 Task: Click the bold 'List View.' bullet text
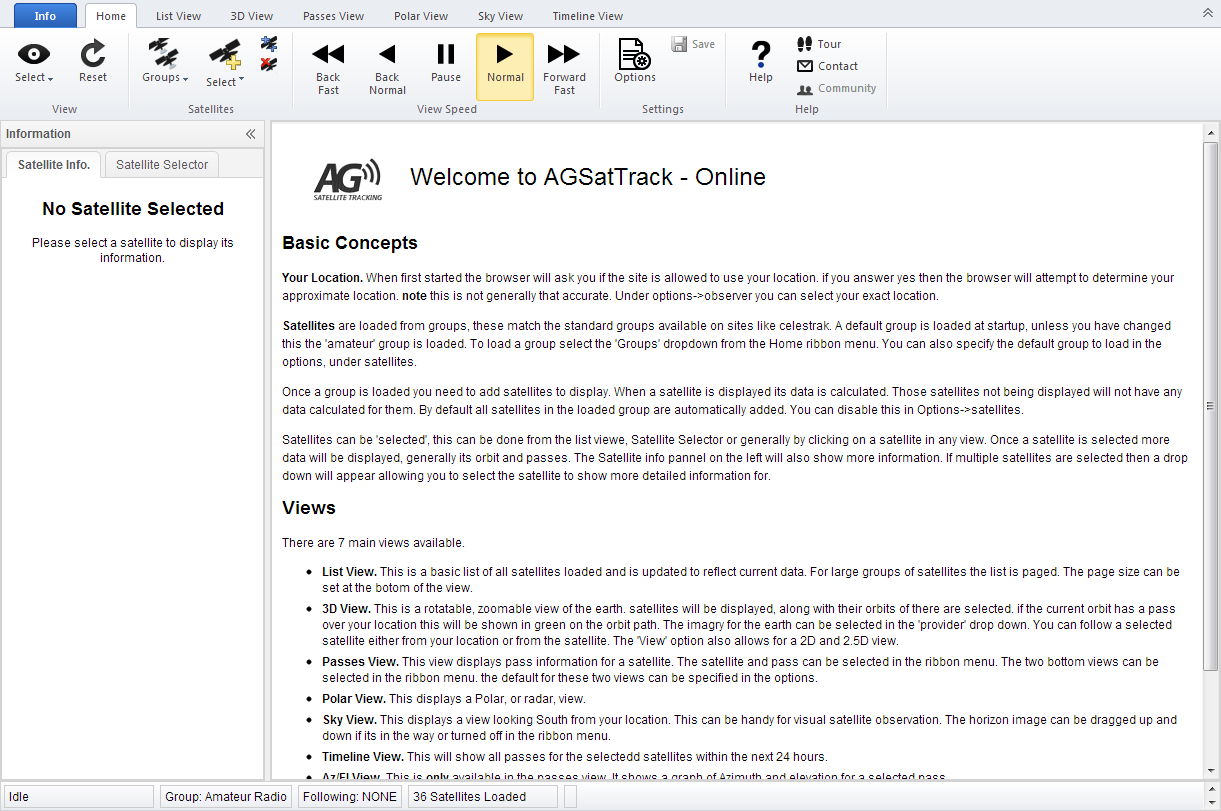tap(350, 572)
